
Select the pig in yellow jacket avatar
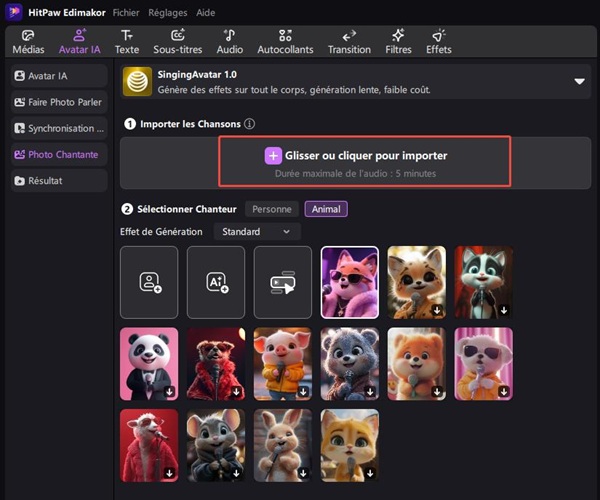[283, 364]
